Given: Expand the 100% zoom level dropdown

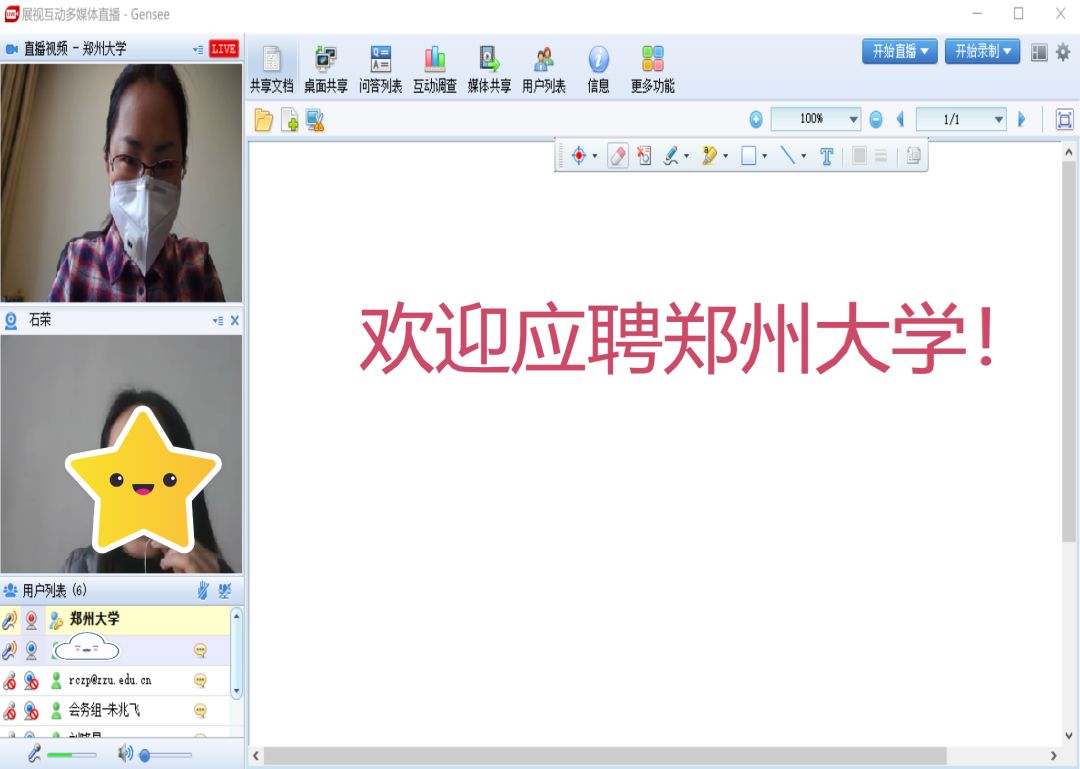Looking at the screenshot, I should pyautogui.click(x=853, y=120).
